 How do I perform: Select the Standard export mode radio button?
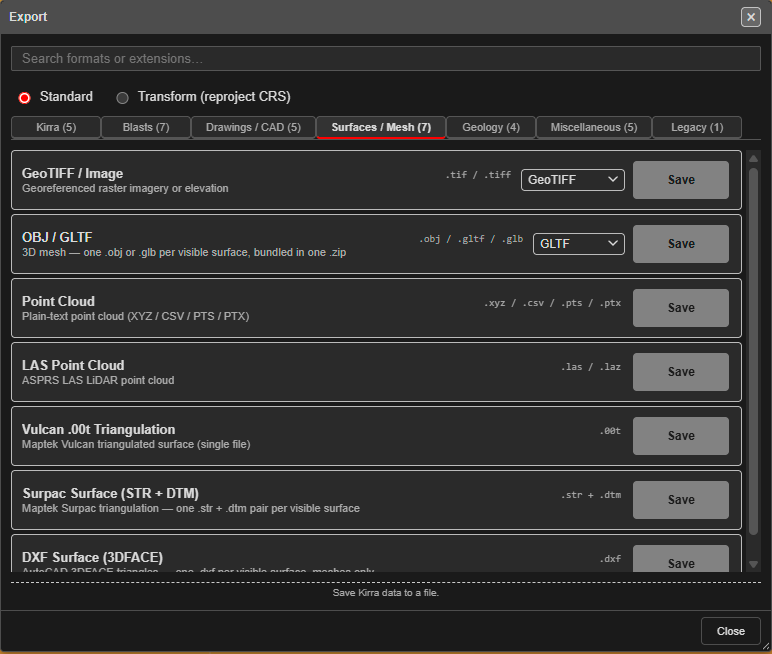[x=24, y=98]
